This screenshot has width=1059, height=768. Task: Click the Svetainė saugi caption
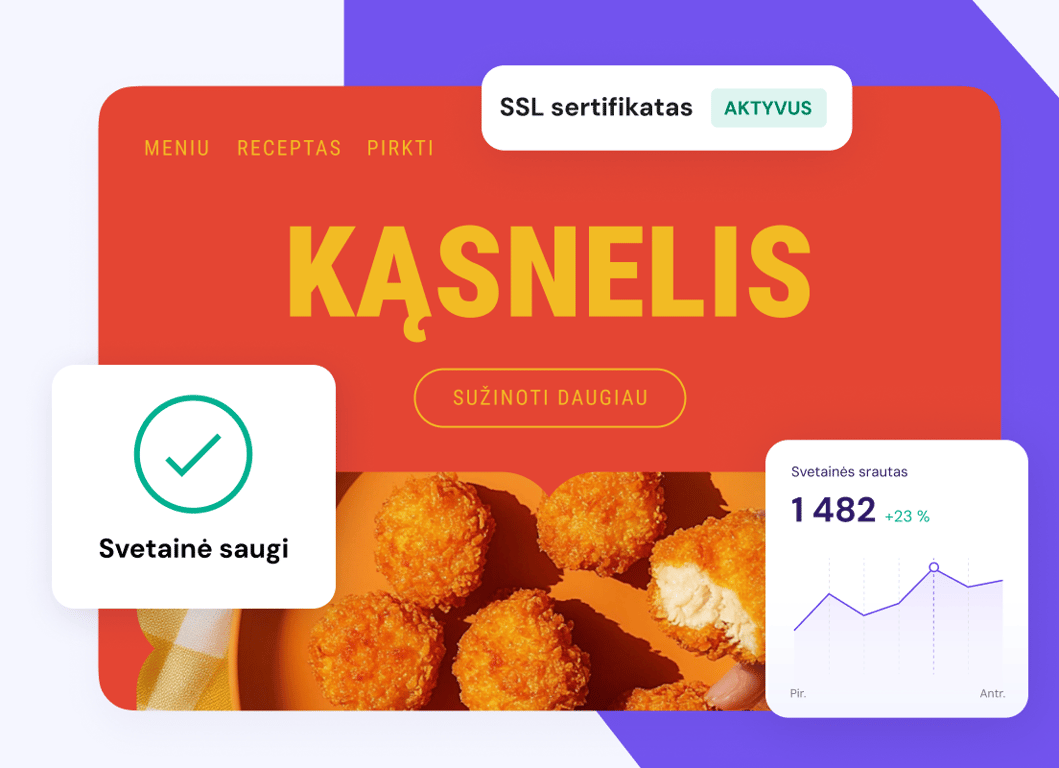[x=193, y=548]
